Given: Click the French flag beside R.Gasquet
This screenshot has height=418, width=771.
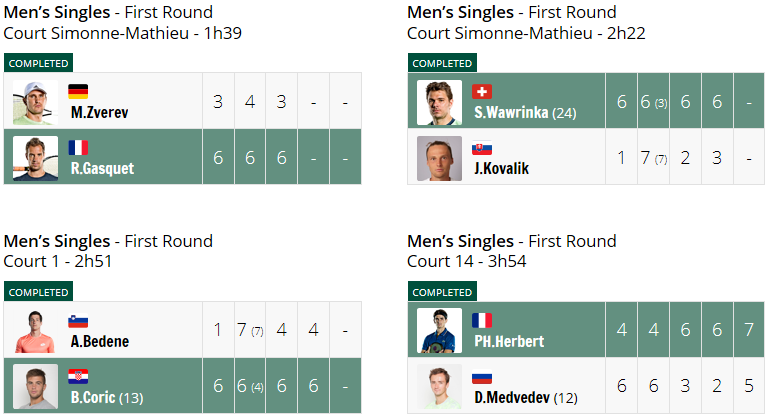Looking at the screenshot, I should pos(78,148).
